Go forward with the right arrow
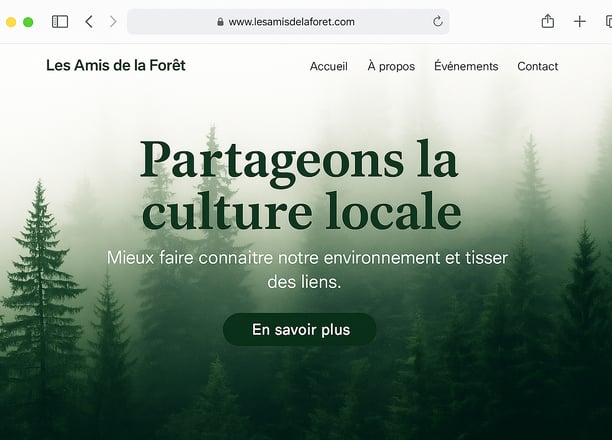Viewport: 612px width, 440px height. click(x=113, y=21)
